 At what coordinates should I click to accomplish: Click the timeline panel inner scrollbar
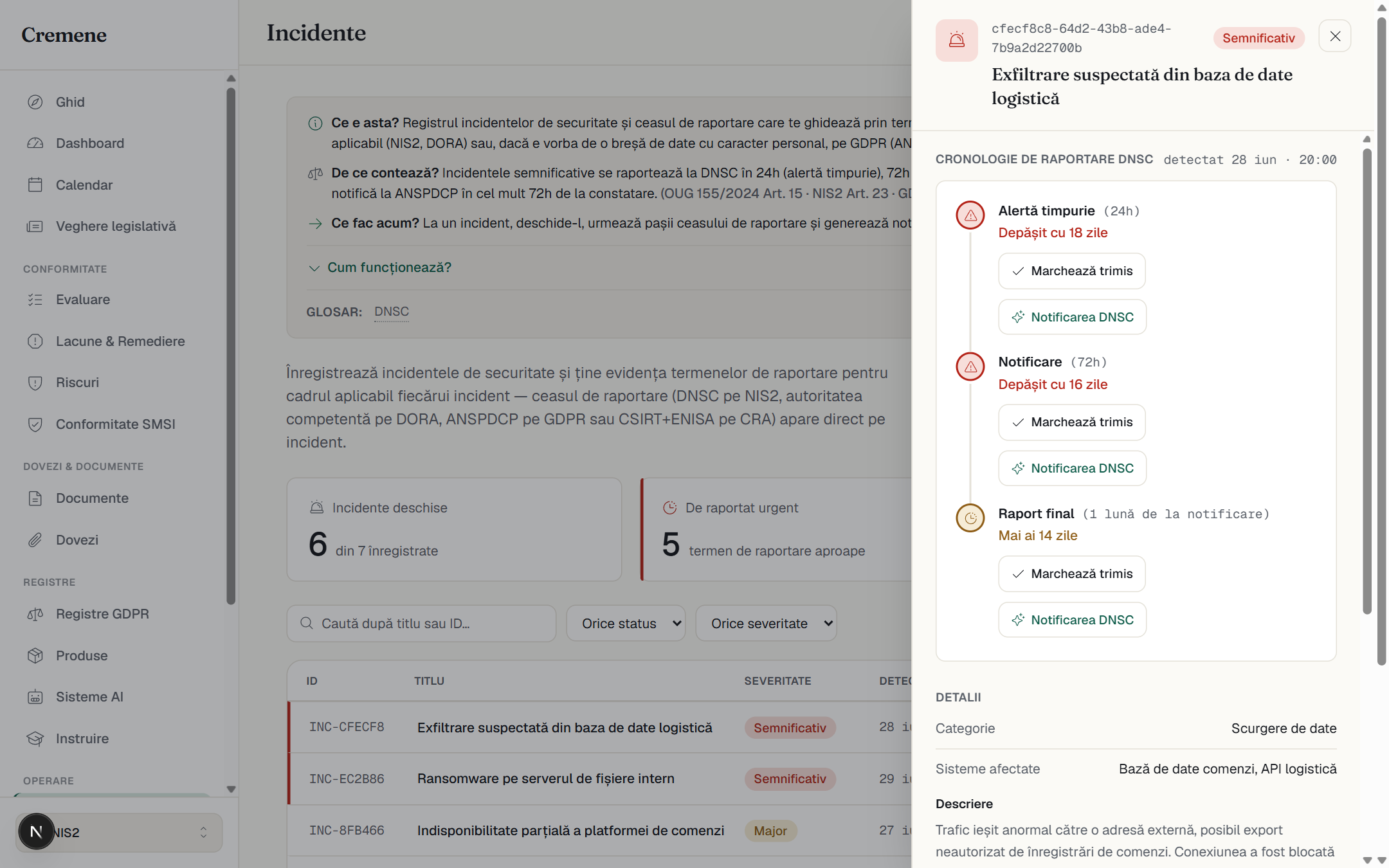(1367, 381)
